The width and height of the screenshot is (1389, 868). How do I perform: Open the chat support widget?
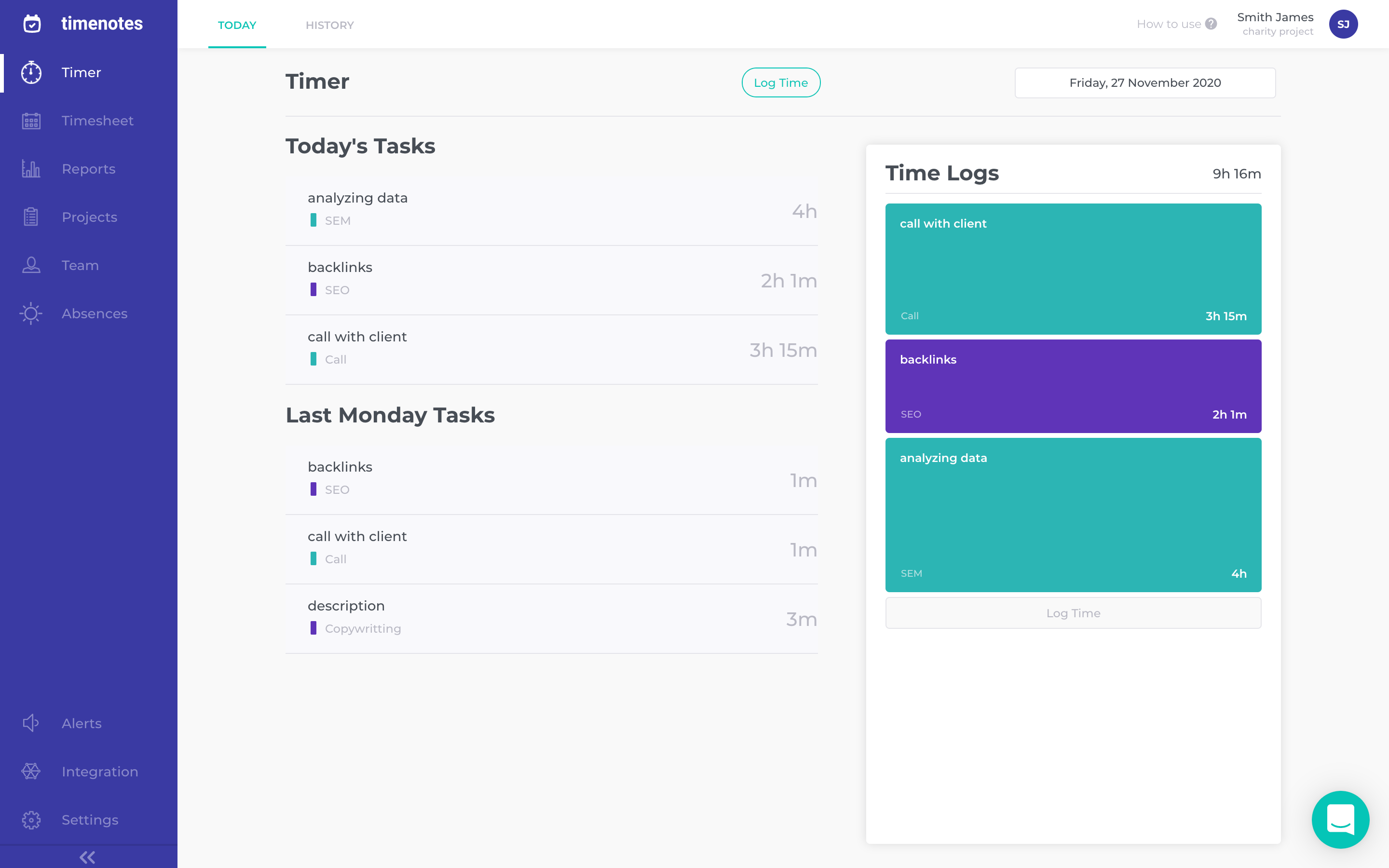1340,819
